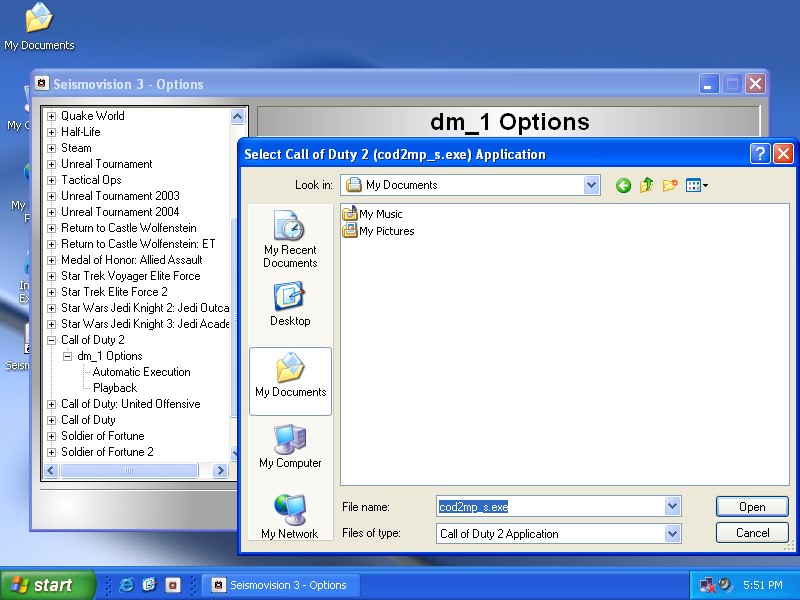Go up one folder level
This screenshot has width=800, height=600.
coord(646,185)
